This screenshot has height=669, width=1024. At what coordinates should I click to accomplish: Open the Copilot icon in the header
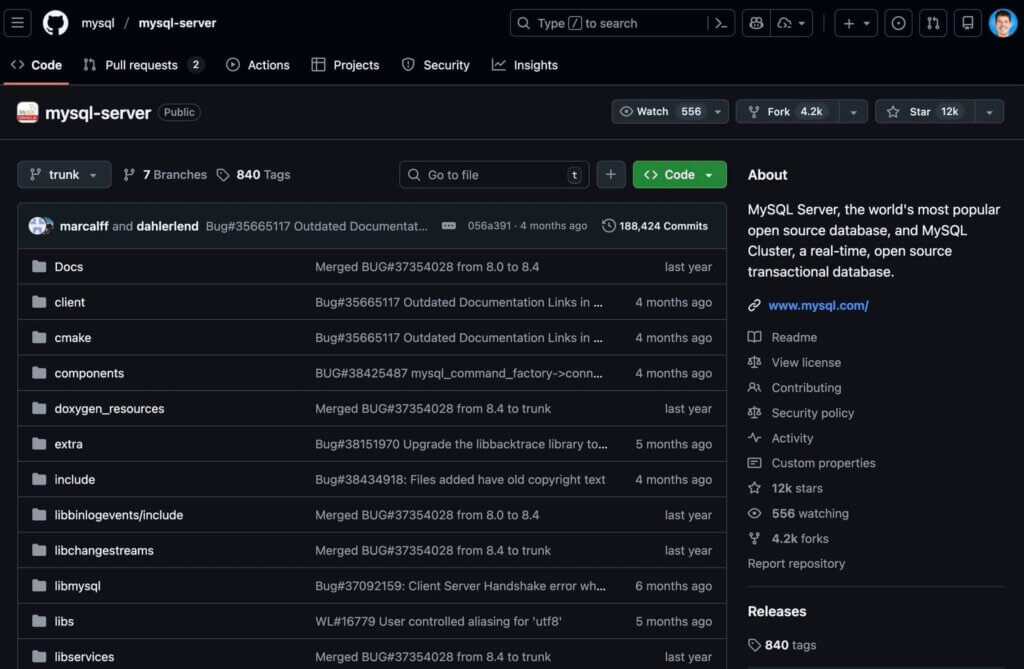coord(756,22)
